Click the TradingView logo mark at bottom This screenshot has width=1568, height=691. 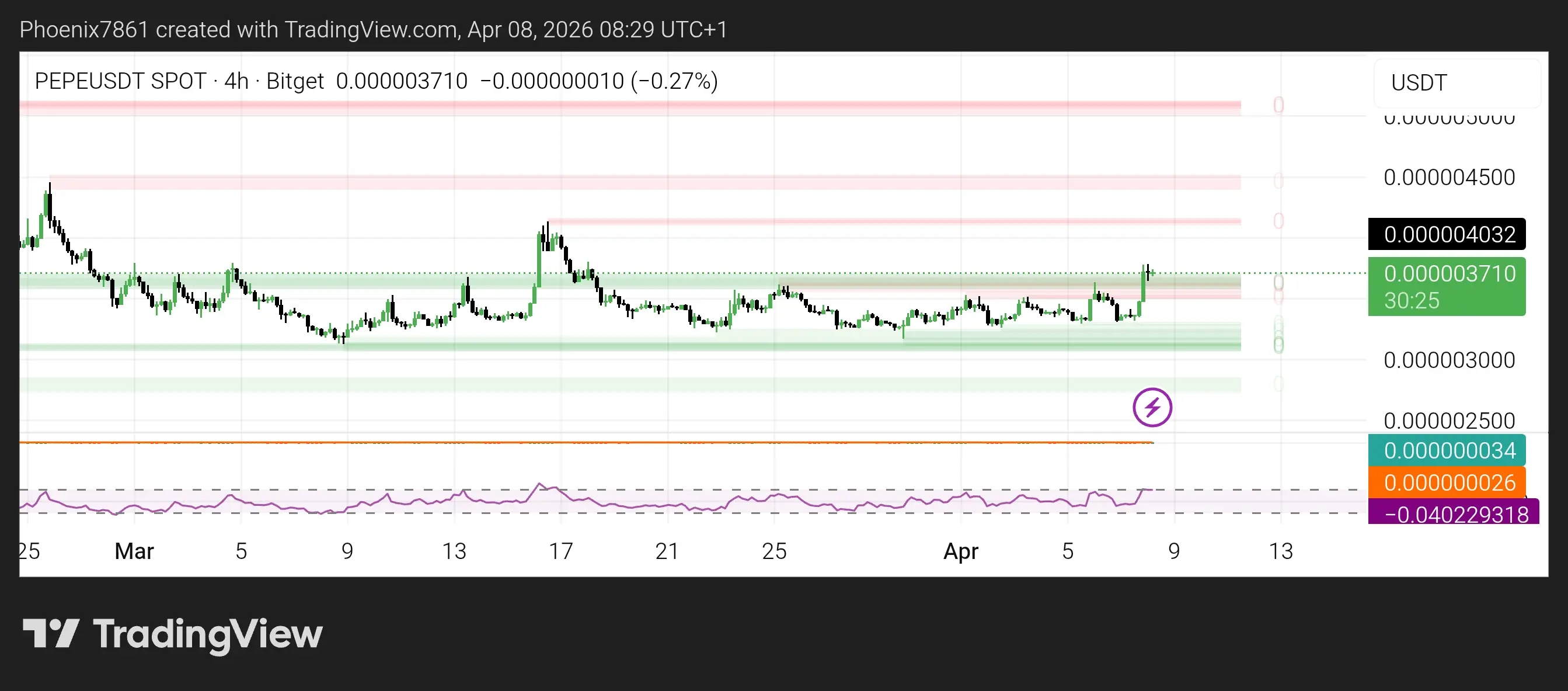click(51, 634)
